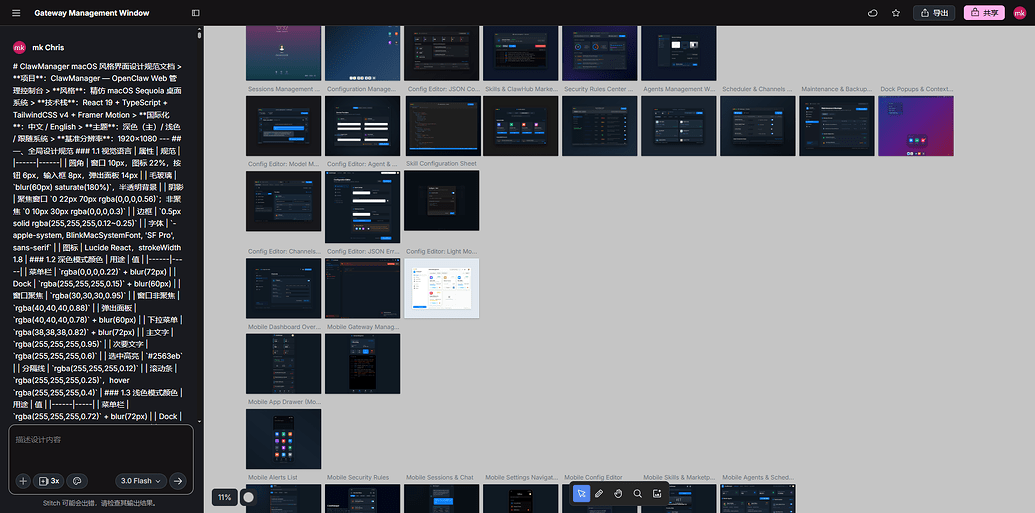Click the 导出 export button

(934, 13)
